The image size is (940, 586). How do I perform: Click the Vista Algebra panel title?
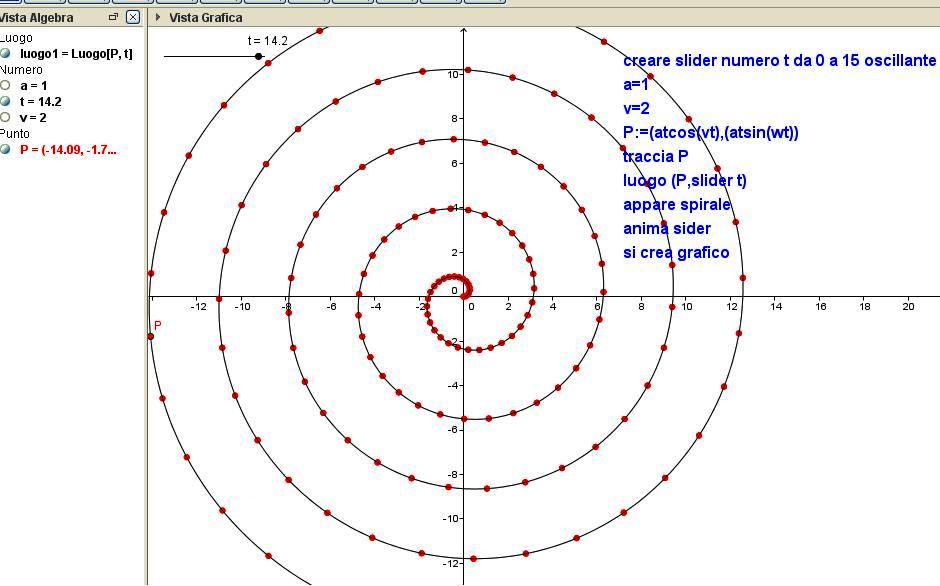(x=37, y=18)
